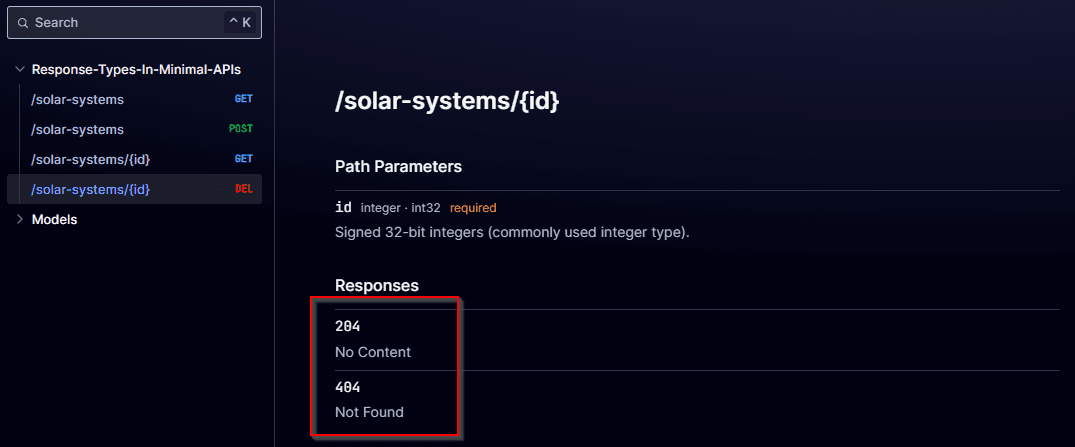The height and width of the screenshot is (447, 1075).
Task: Click the orange required label
Action: pyautogui.click(x=473, y=207)
